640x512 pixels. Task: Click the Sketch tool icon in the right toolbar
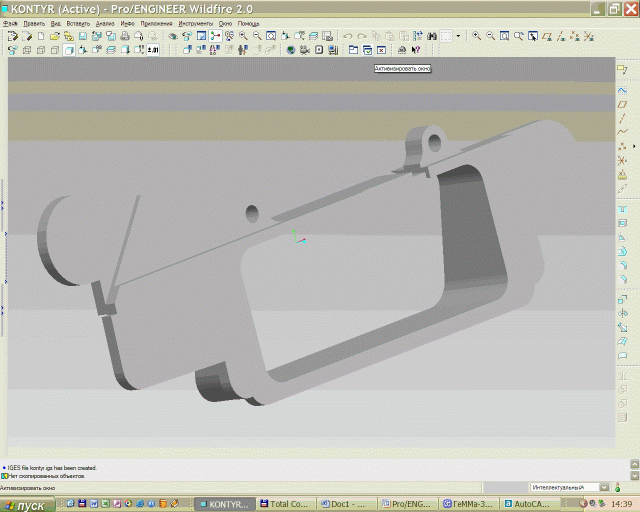[x=622, y=90]
